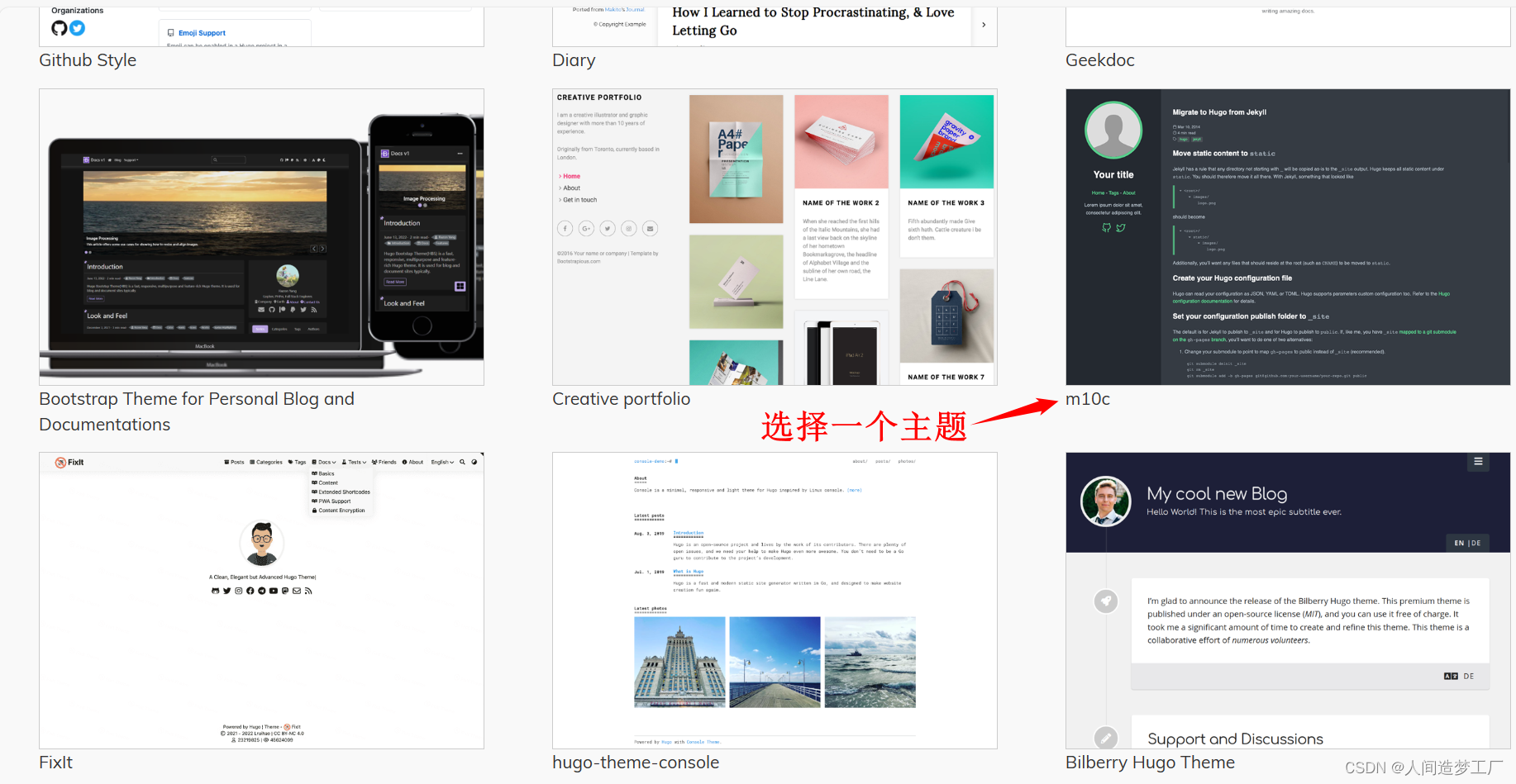This screenshot has width=1516, height=784.
Task: Click pier photo in console theme
Action: coord(775,662)
